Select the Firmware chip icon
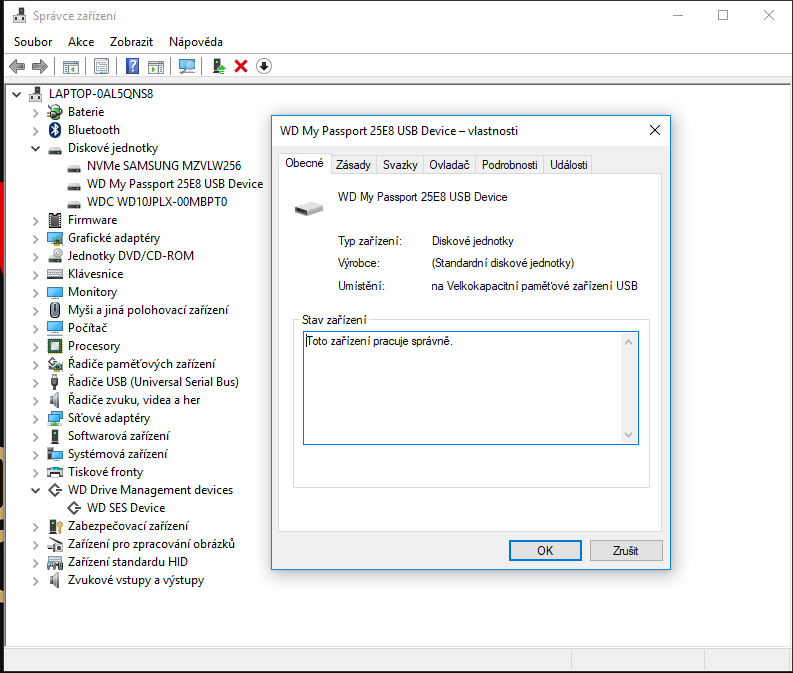Screen dimensions: 793x673 coord(55,220)
